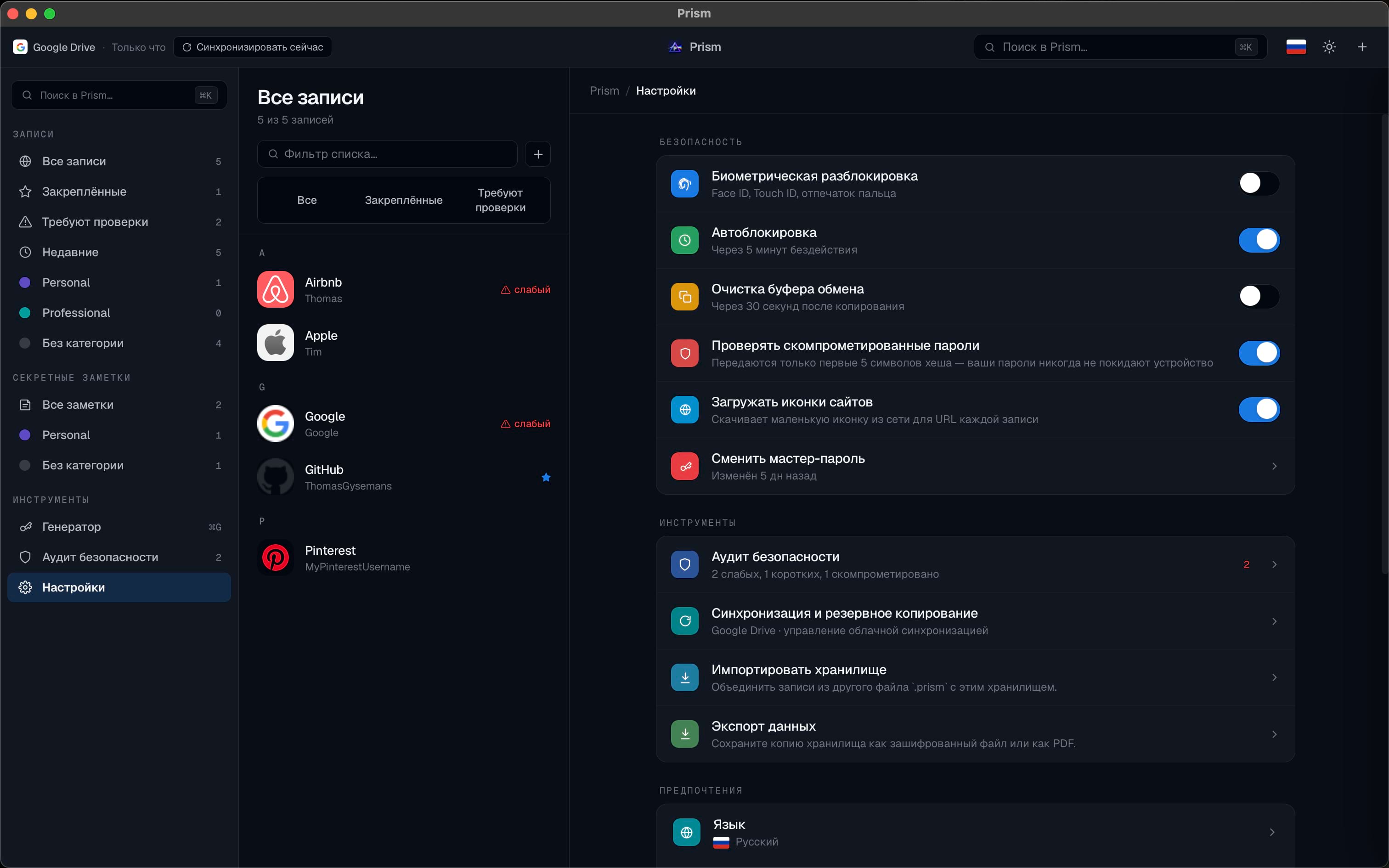The image size is (1389, 868).
Task: Open the Apple entry logo
Action: click(276, 343)
